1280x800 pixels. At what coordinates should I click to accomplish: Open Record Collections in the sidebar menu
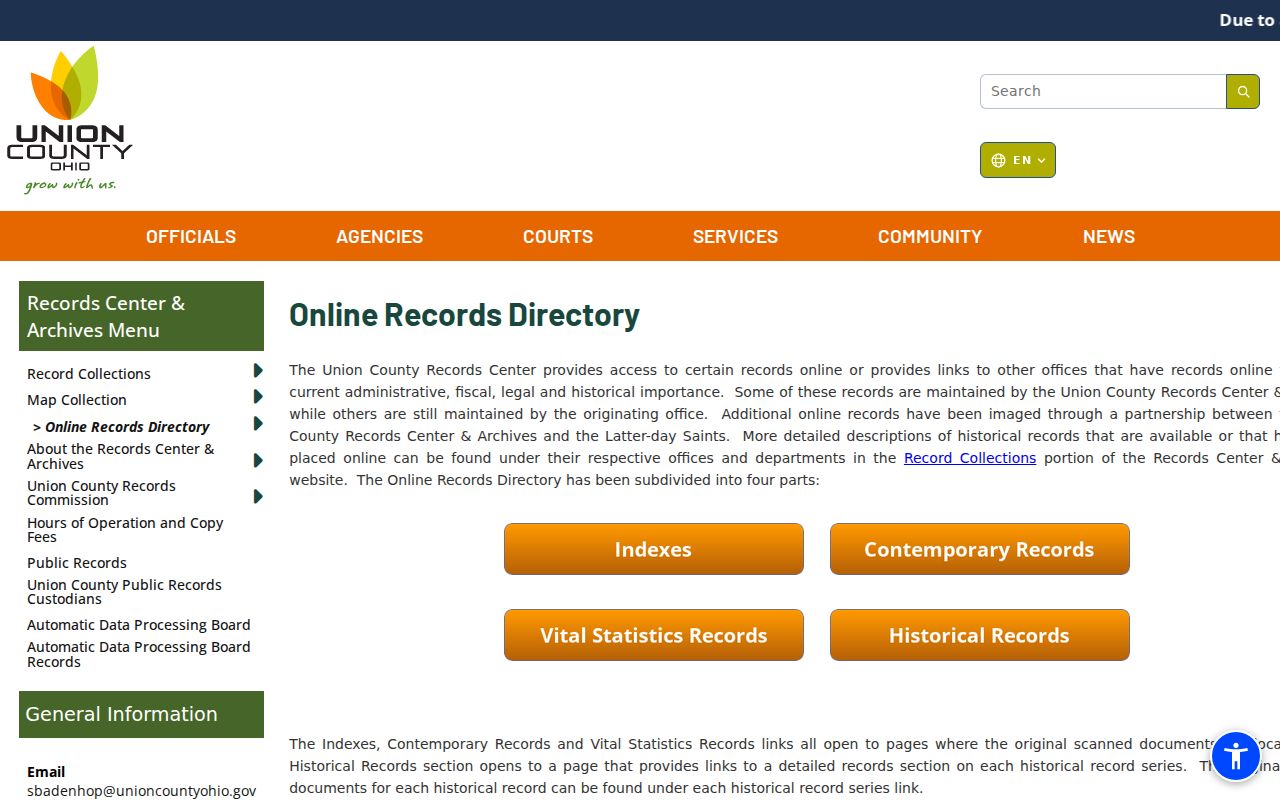(x=89, y=374)
